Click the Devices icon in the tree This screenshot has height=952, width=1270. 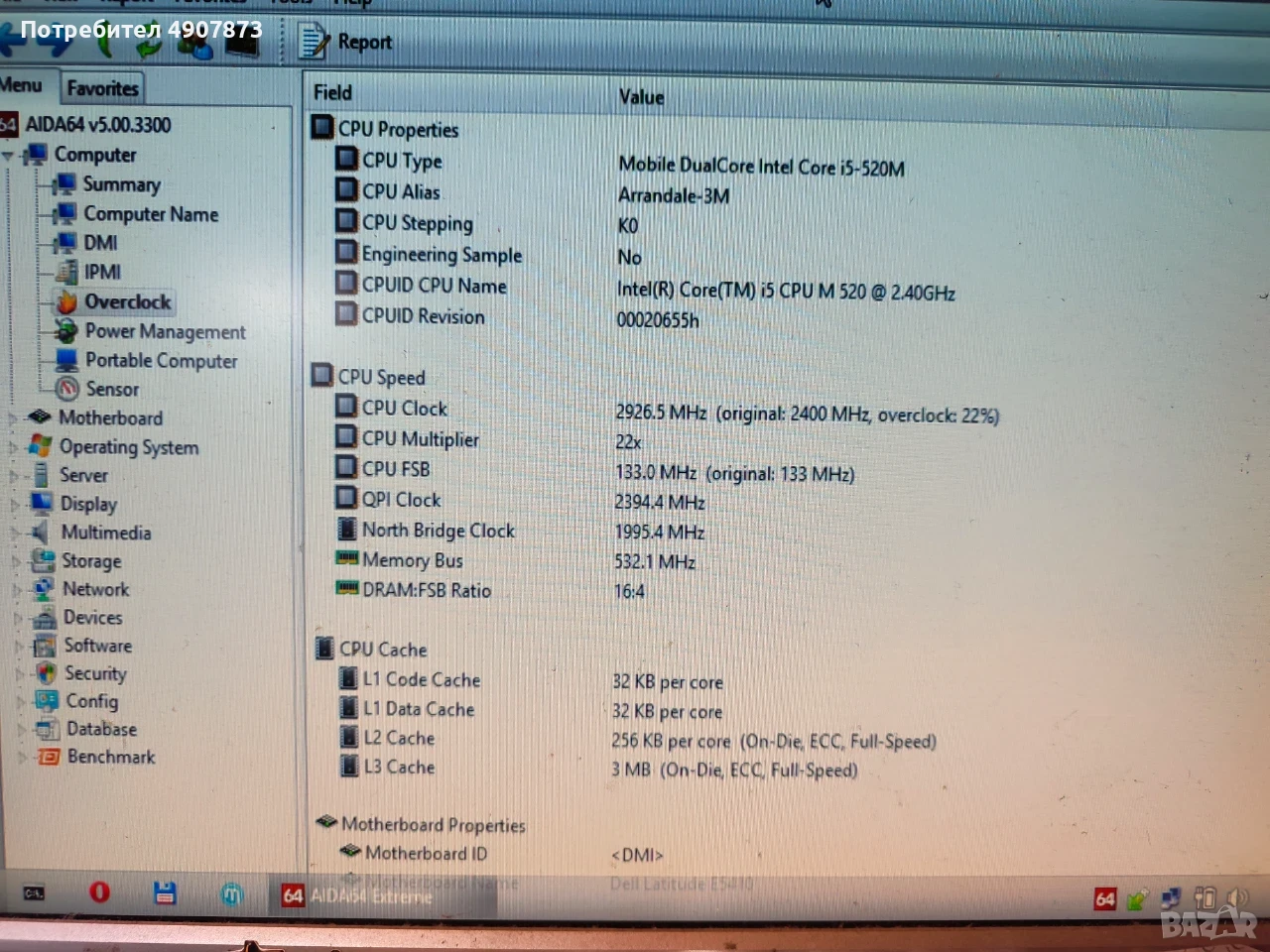pos(45,618)
